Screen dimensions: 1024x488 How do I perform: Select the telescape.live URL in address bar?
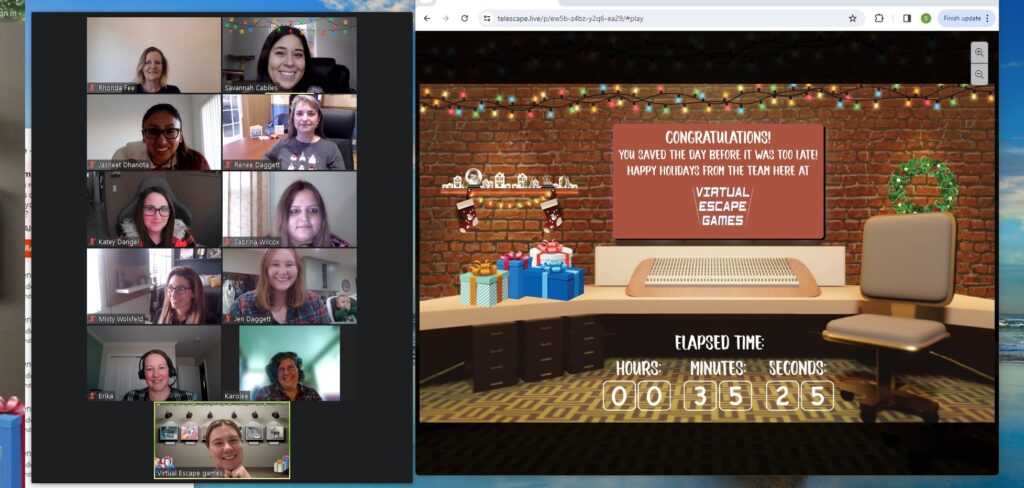tap(569, 18)
